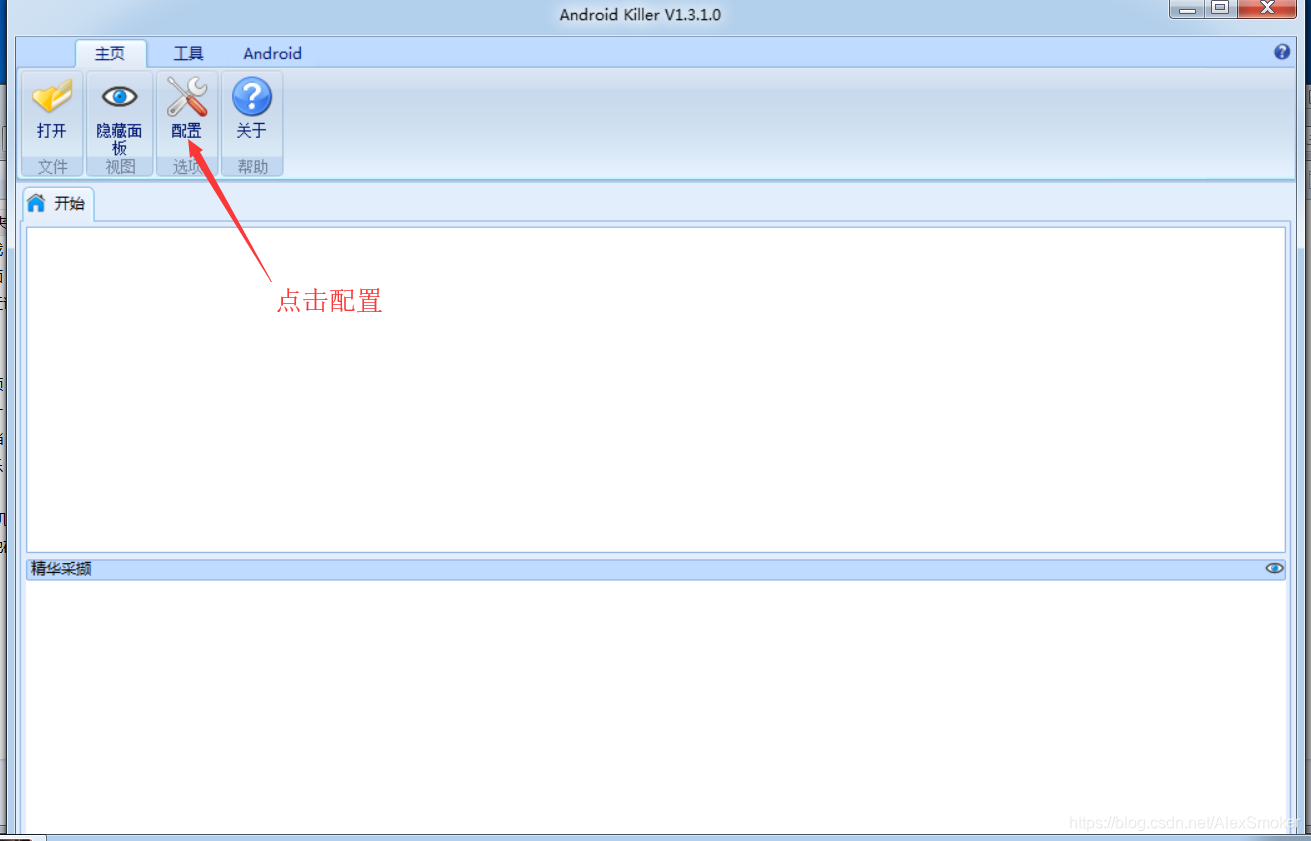The width and height of the screenshot is (1311, 841).
Task: Click the 视图 group label
Action: (119, 167)
